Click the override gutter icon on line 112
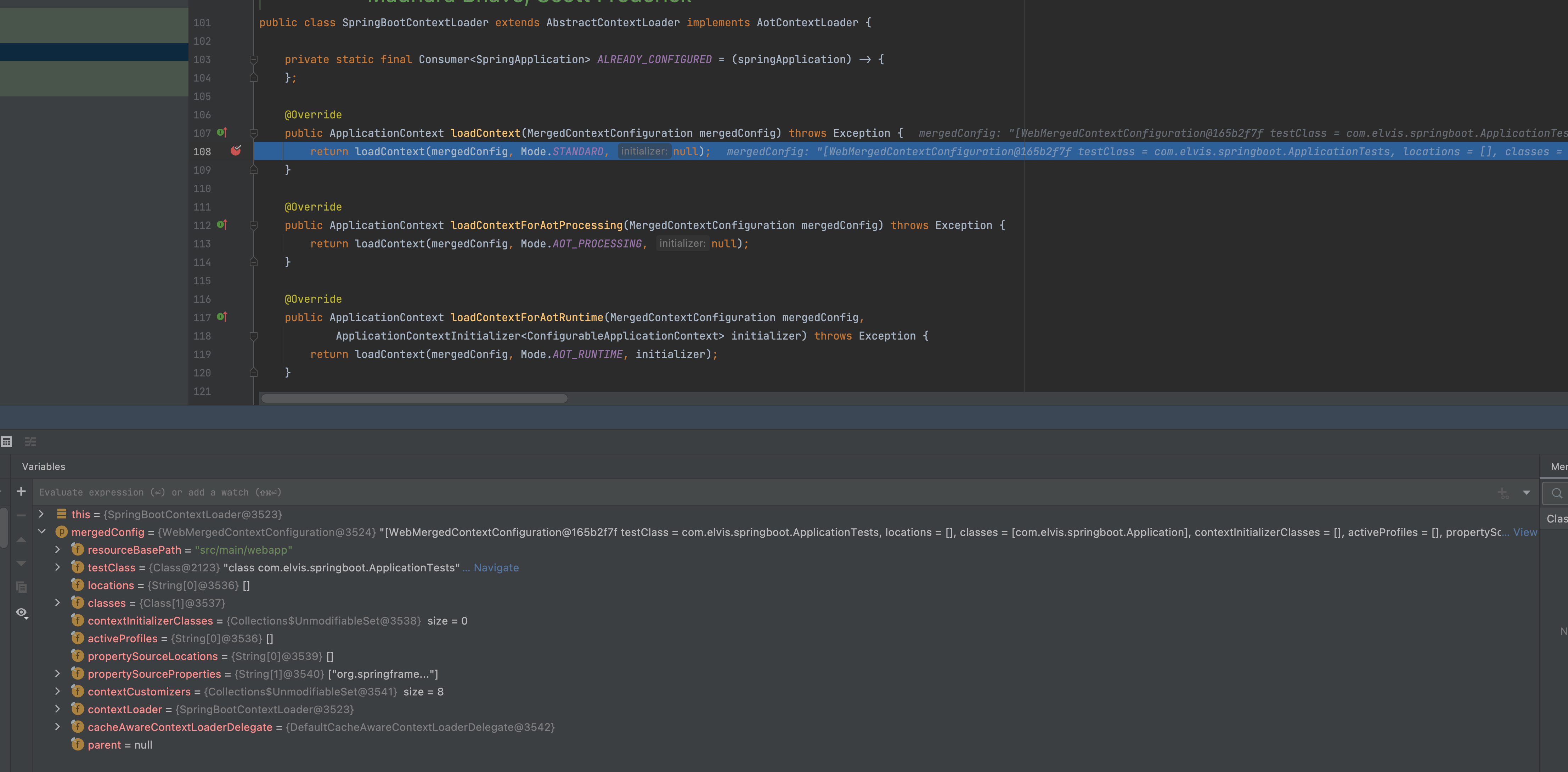The image size is (1568, 772). point(222,225)
